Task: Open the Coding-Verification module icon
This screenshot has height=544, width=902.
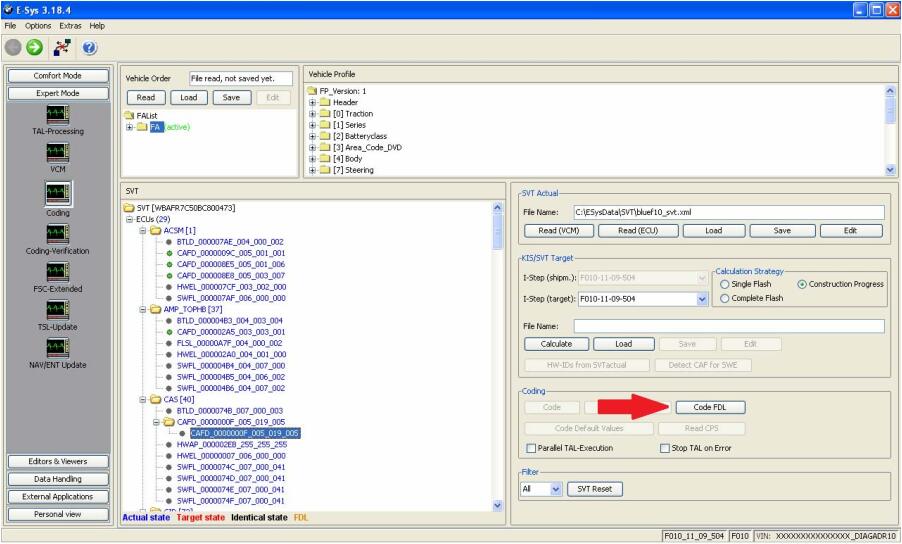Action: point(58,234)
